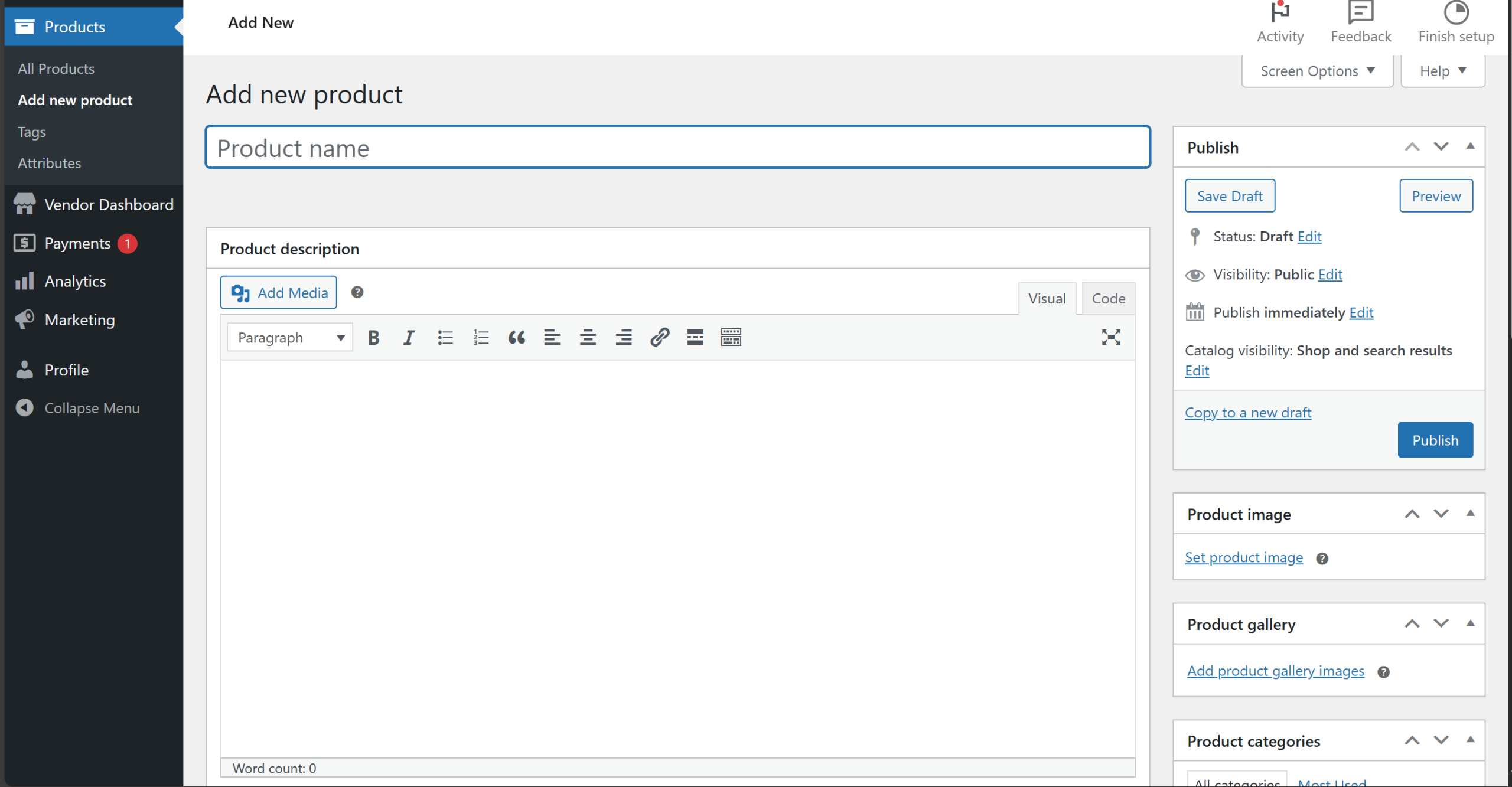Toggle italic formatting in editor toolbar
Screen dimensions: 1512x787
tap(409, 338)
